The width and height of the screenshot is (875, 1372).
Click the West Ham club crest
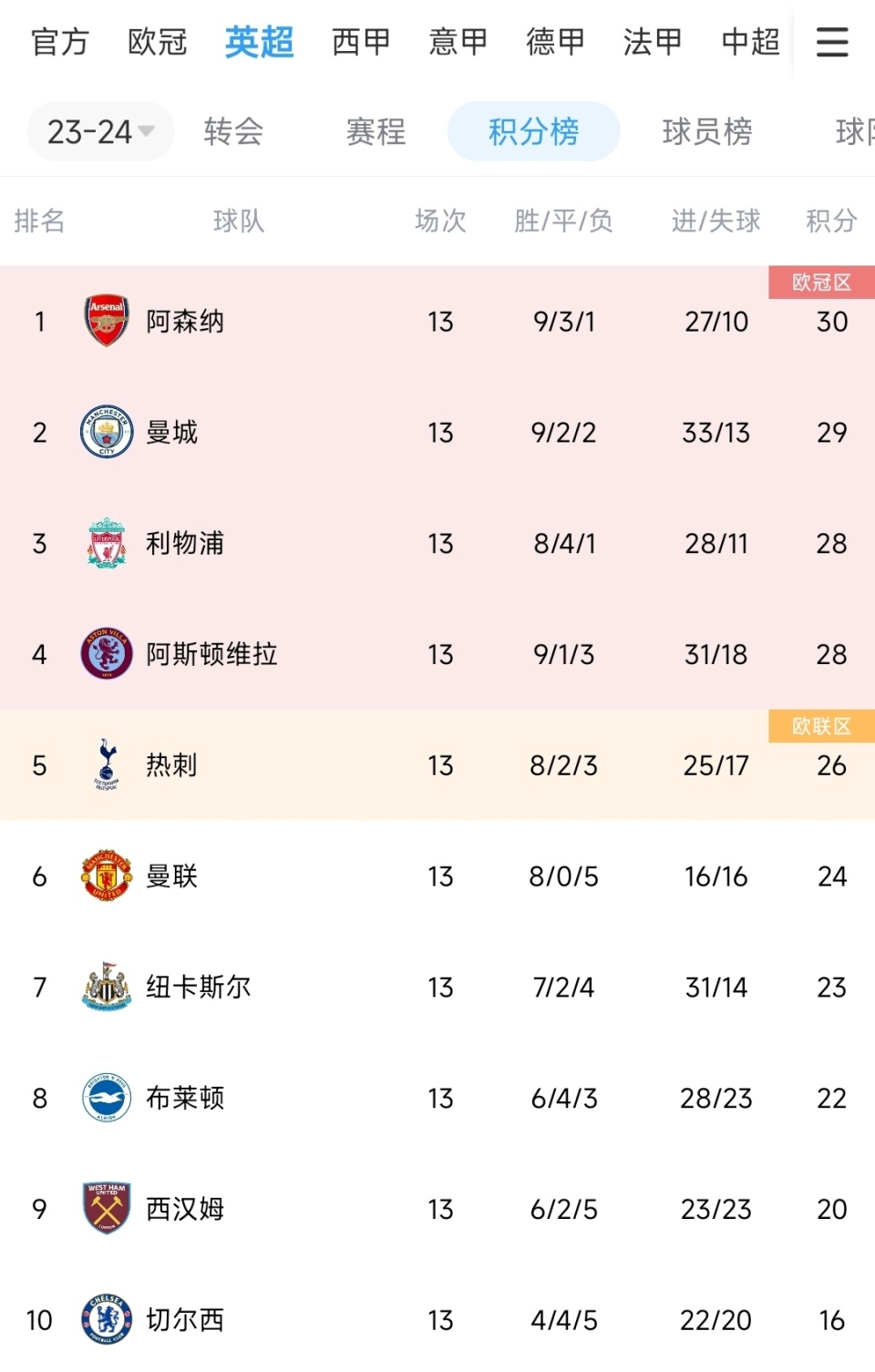pyautogui.click(x=106, y=1209)
